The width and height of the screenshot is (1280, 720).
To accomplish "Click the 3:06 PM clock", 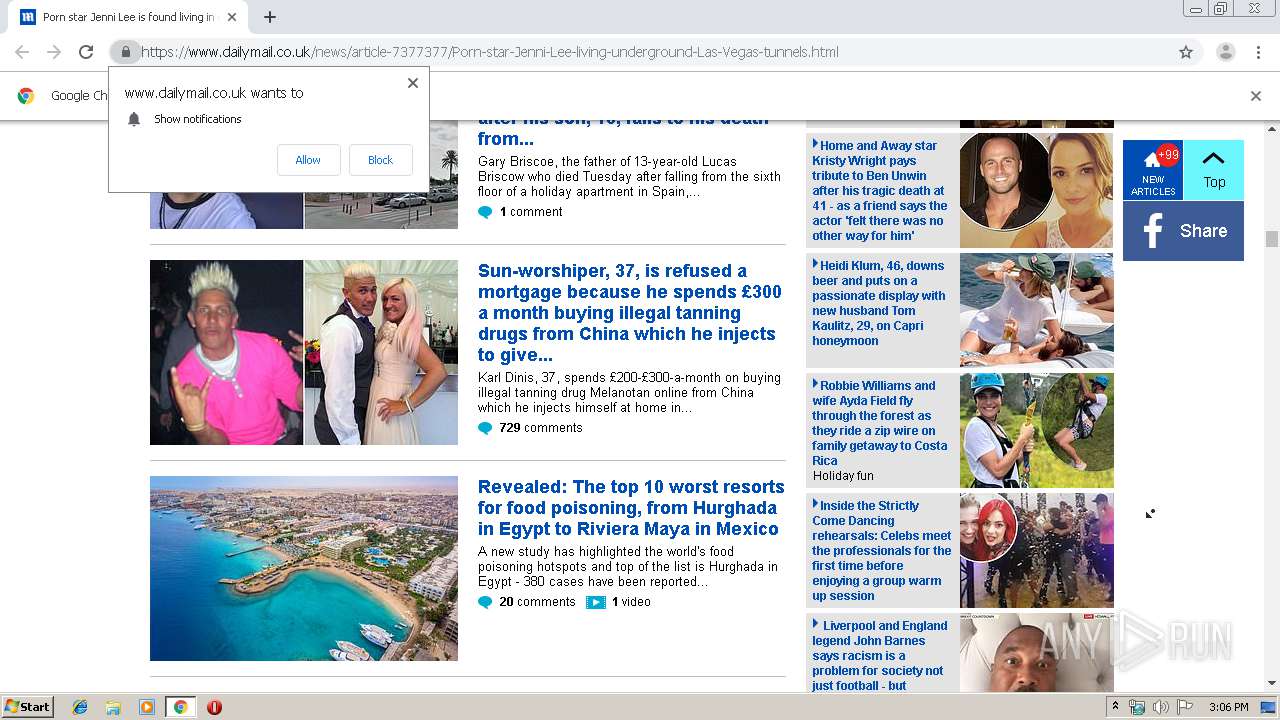I will (x=1228, y=707).
